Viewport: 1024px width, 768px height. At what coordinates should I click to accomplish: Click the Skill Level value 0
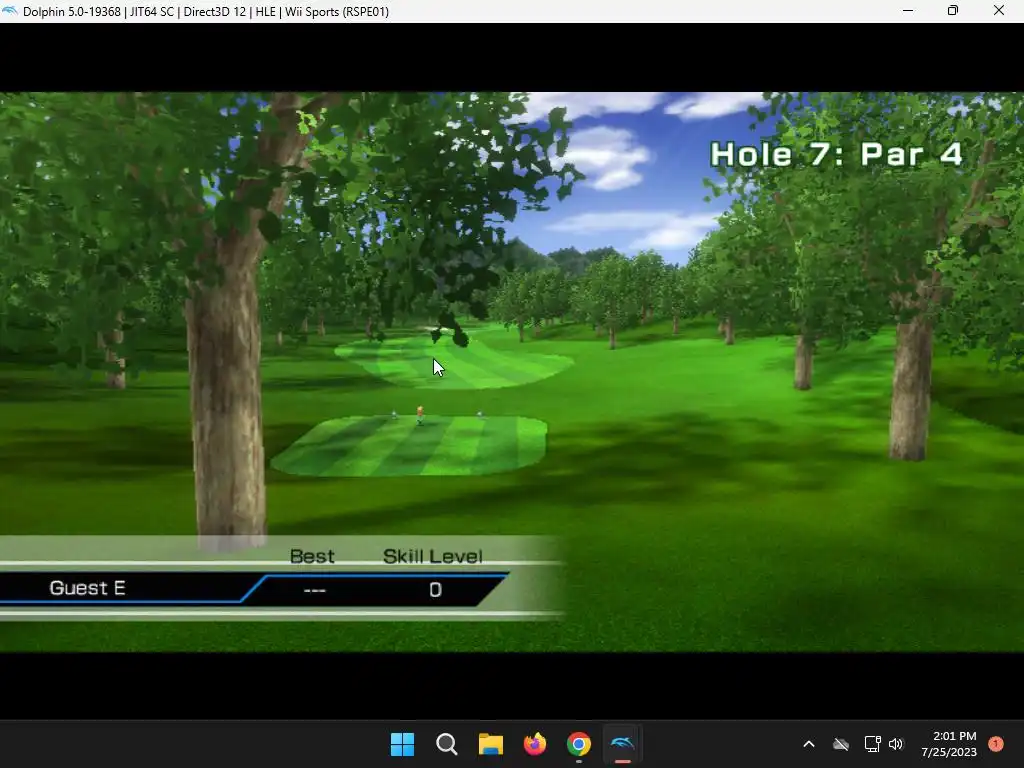pos(436,590)
